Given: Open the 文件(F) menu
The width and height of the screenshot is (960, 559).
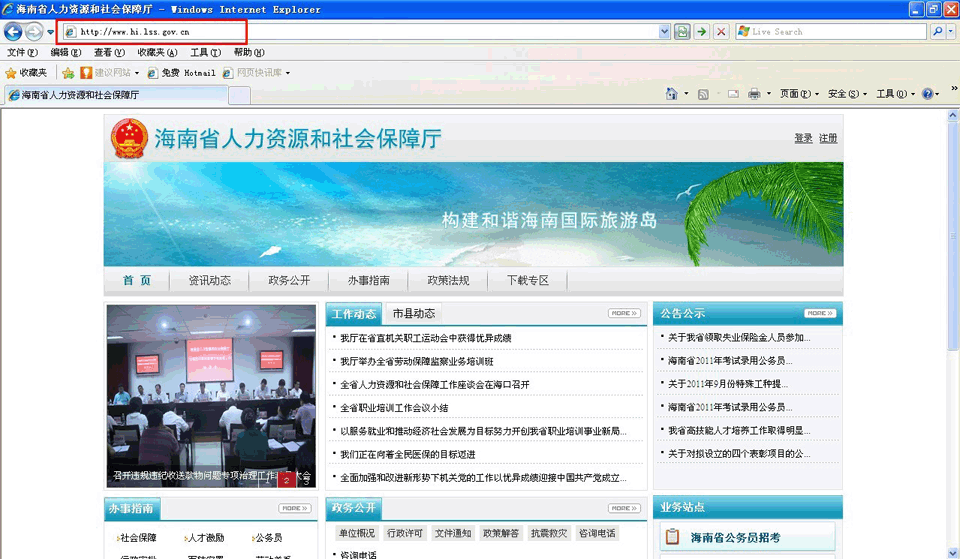Looking at the screenshot, I should [22, 53].
